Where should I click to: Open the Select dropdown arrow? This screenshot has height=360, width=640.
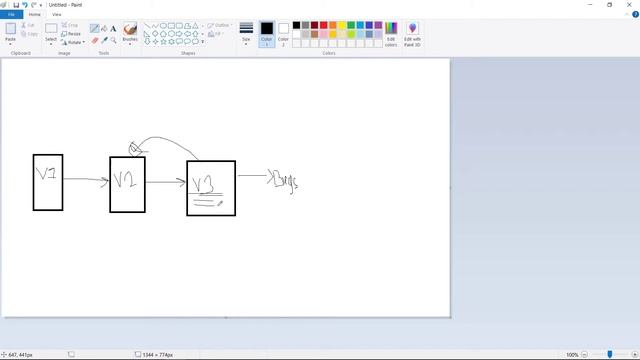pyautogui.click(x=51, y=44)
